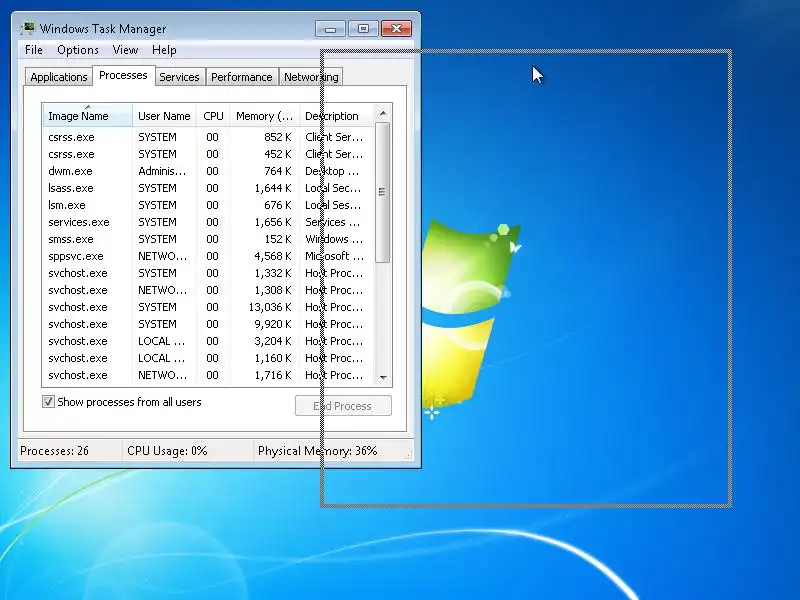Screen dimensions: 800x600
Task: Sort by CPU column header
Action: (x=213, y=116)
